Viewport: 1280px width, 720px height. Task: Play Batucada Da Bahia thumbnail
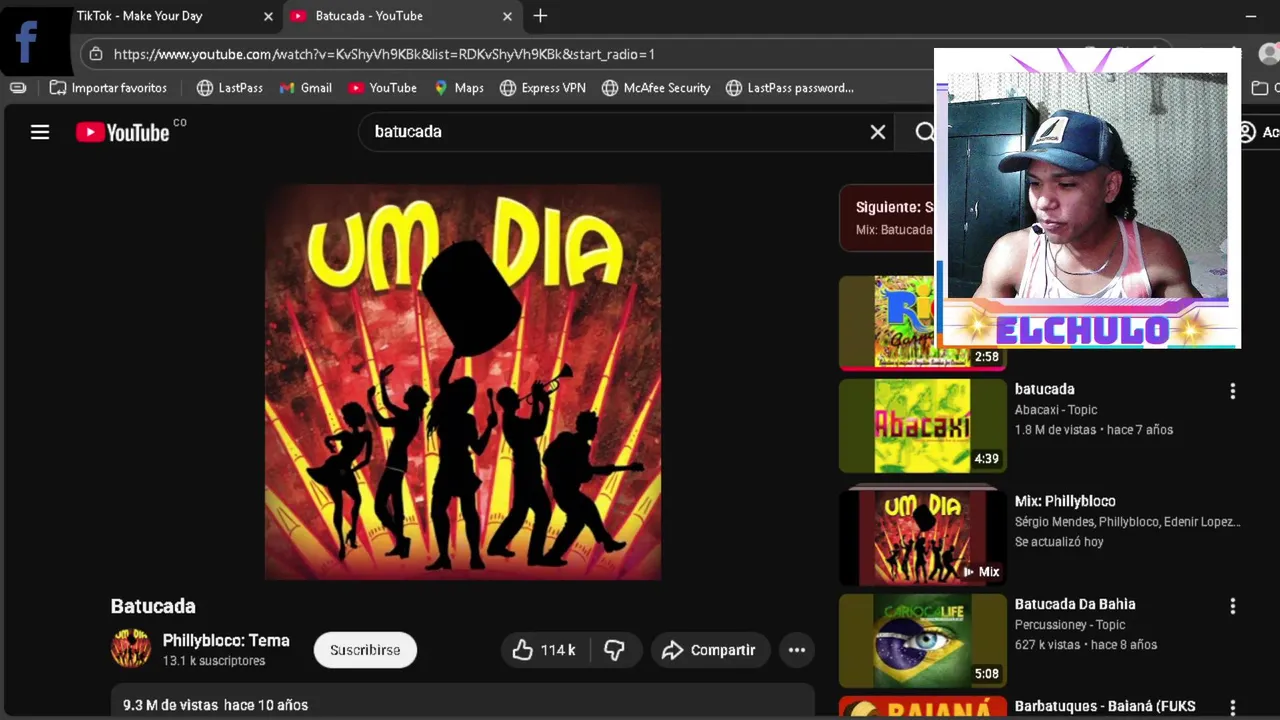click(923, 641)
